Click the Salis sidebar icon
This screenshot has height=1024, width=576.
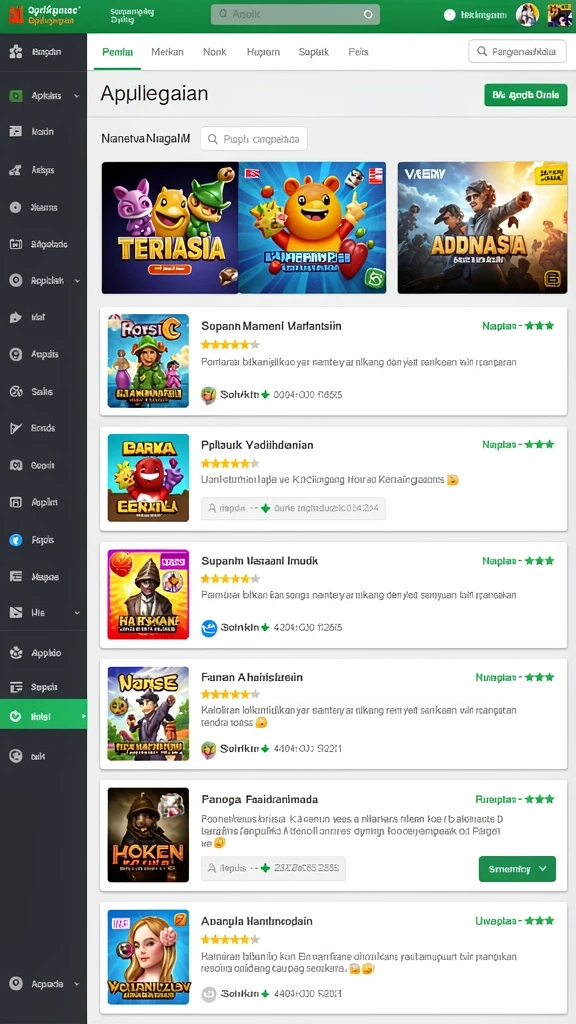(x=16, y=392)
